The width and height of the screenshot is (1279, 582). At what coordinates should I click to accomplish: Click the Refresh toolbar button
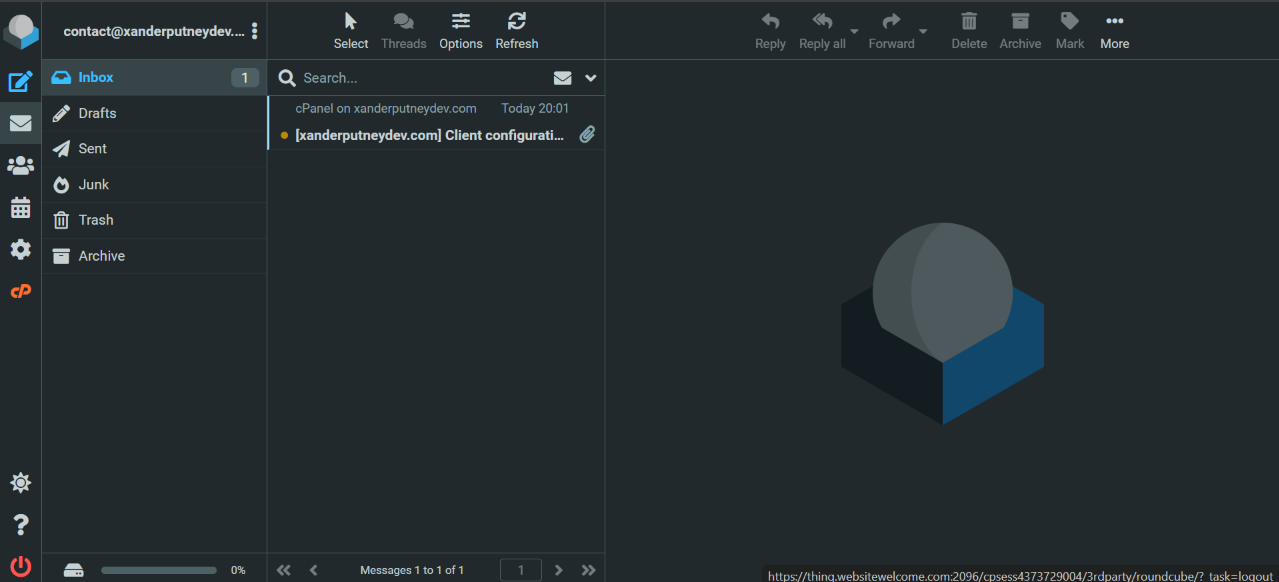tap(517, 31)
